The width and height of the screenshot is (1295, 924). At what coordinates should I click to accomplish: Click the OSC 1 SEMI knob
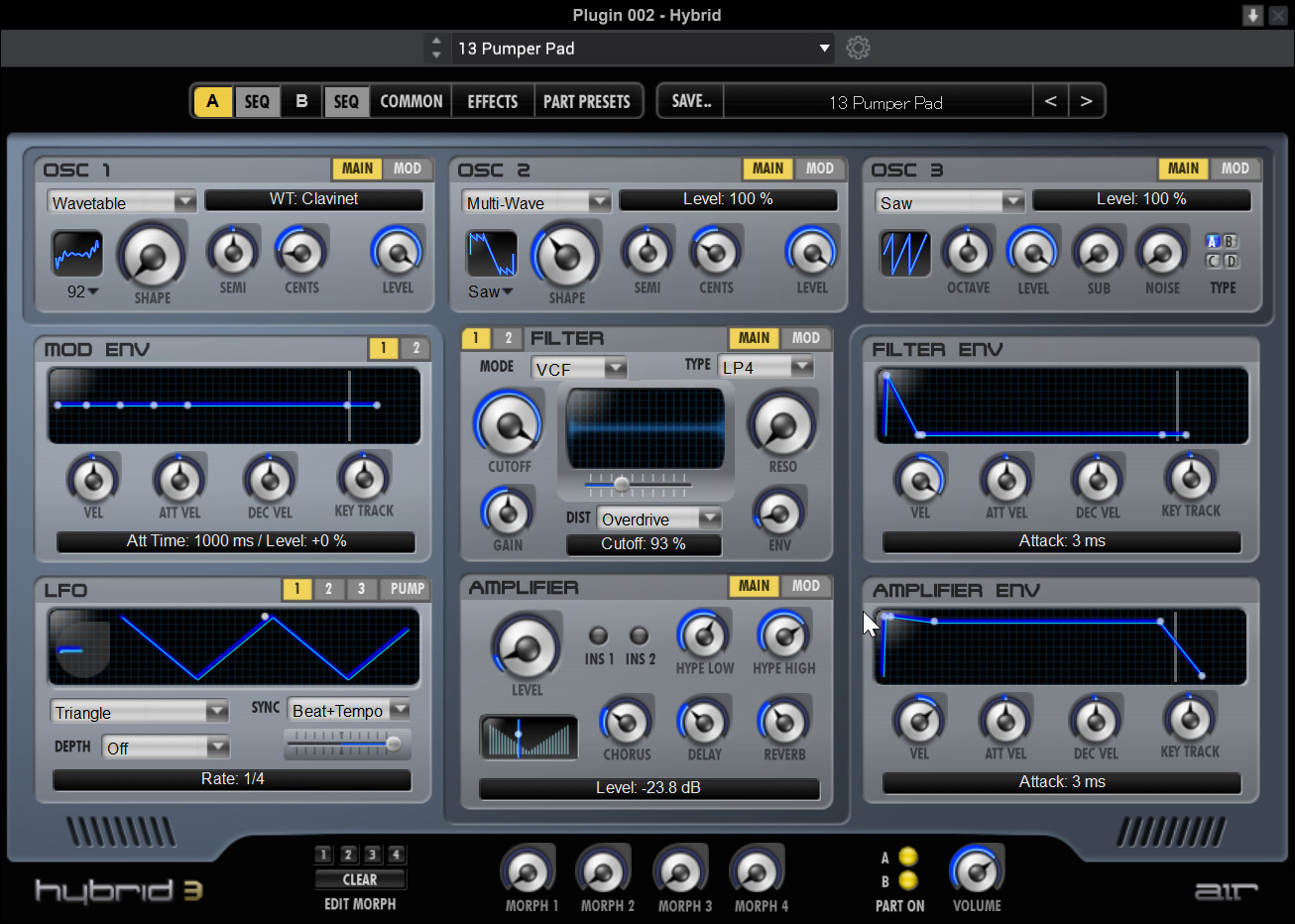click(233, 252)
